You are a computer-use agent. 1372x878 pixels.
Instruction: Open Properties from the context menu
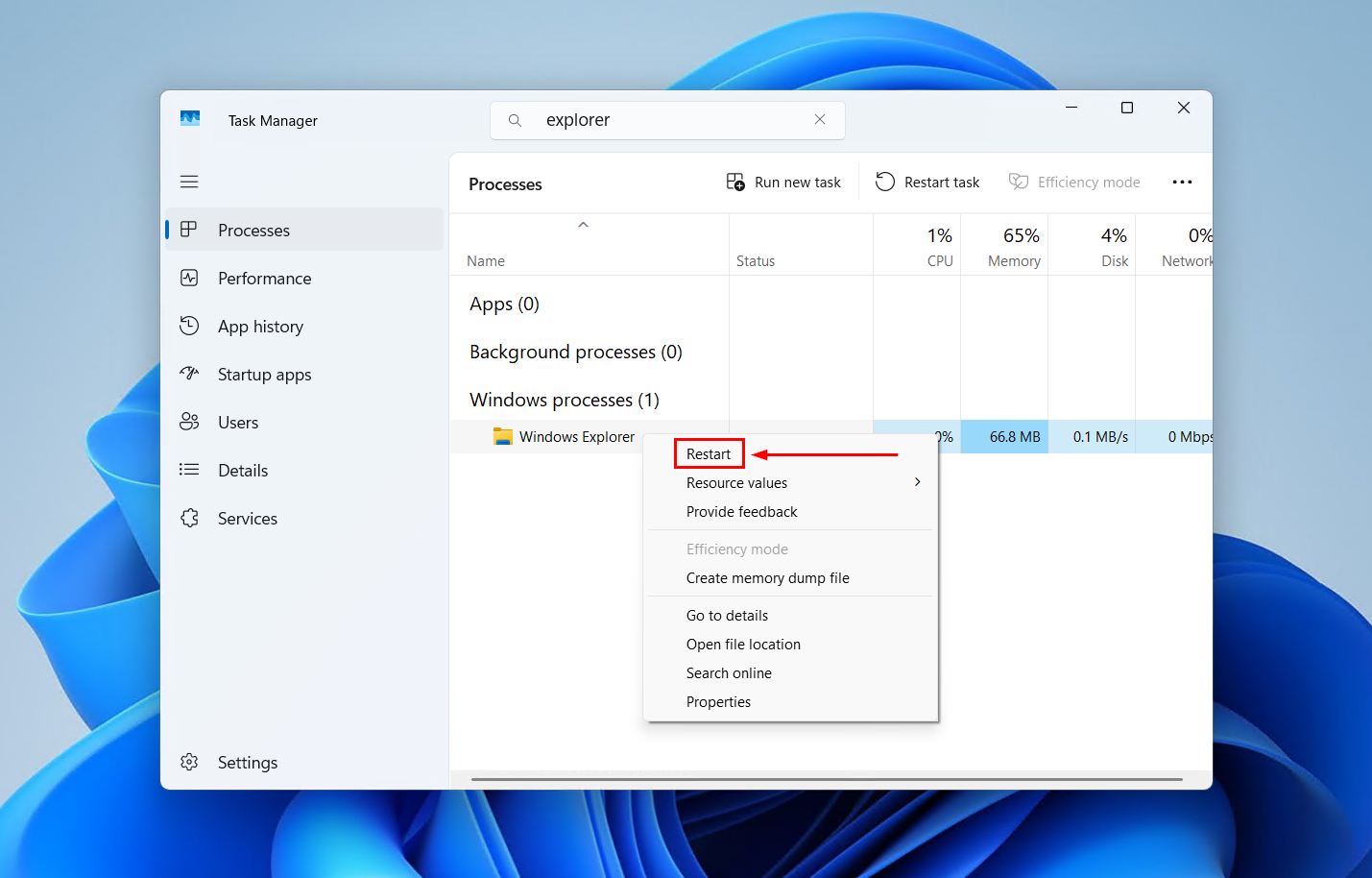[718, 701]
